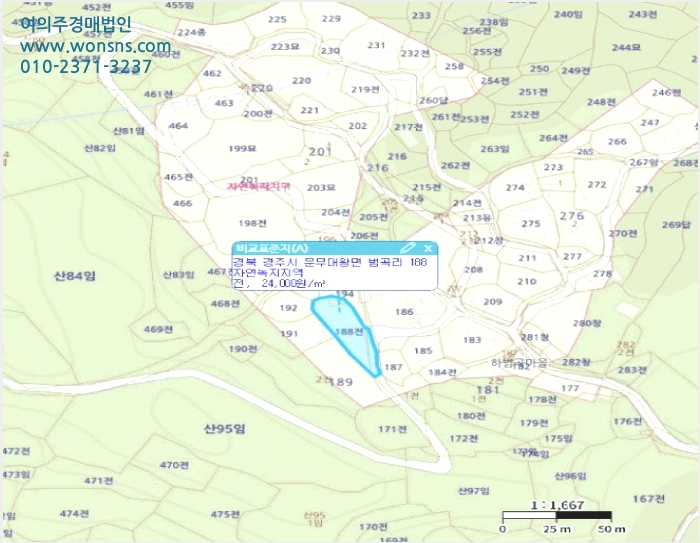Screen dimensions: 700x543
Task: Select parcel 177
Action: tap(570, 388)
